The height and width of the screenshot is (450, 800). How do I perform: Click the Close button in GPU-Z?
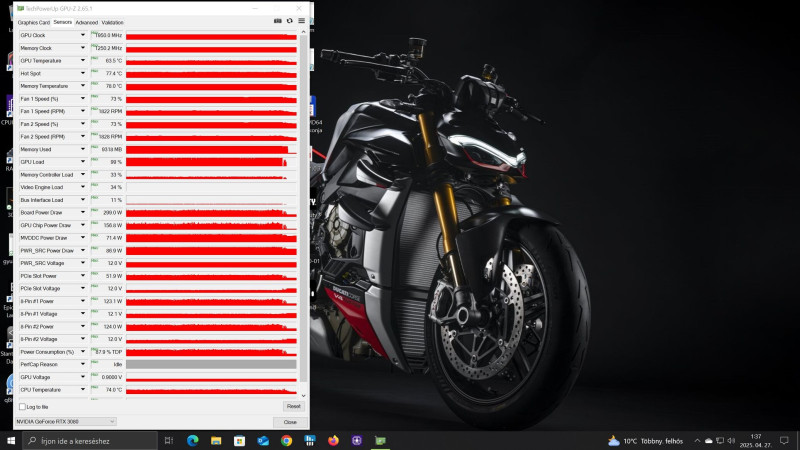(x=290, y=422)
